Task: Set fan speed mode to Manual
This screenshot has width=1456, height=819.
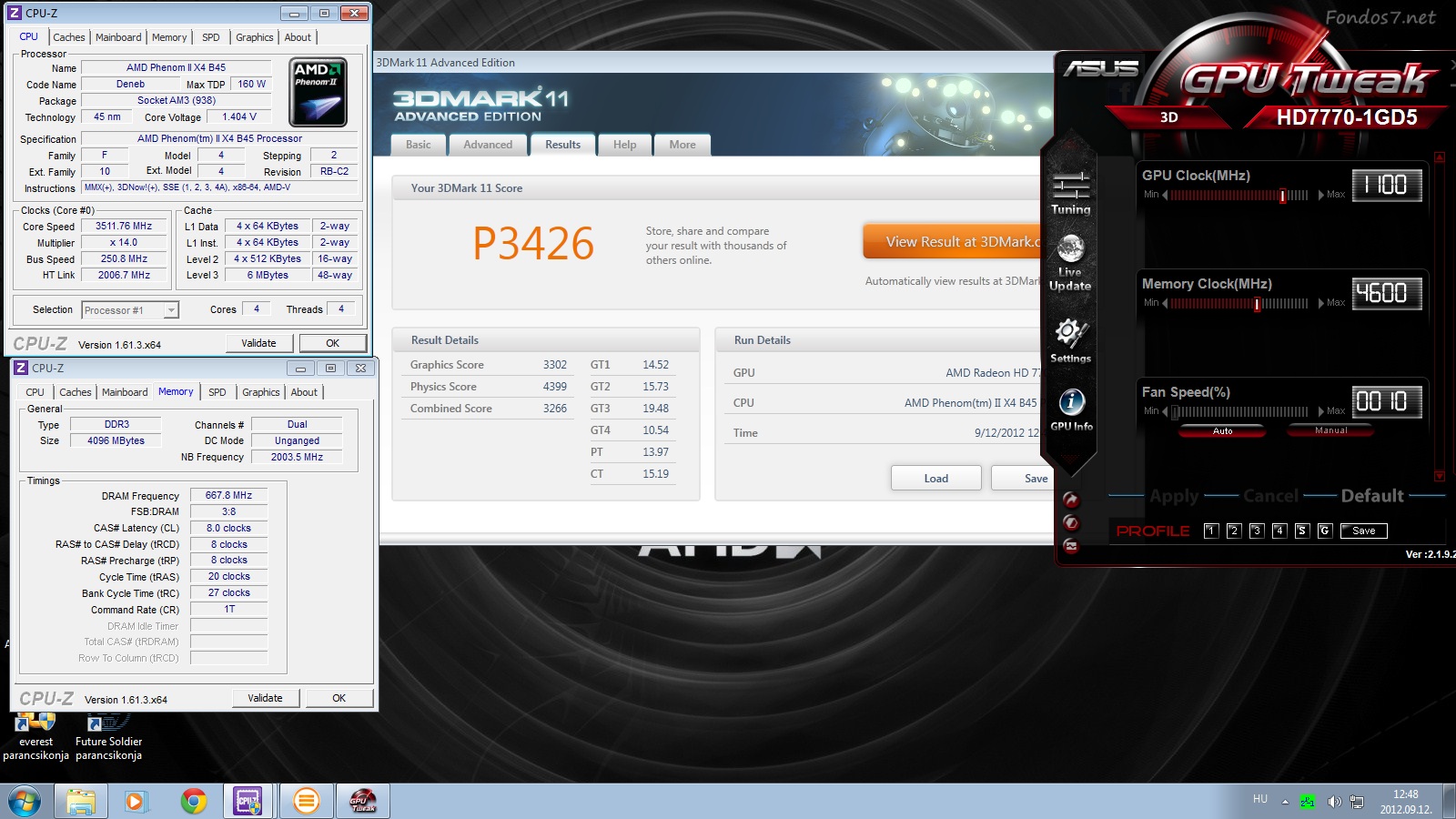Action: click(1330, 431)
